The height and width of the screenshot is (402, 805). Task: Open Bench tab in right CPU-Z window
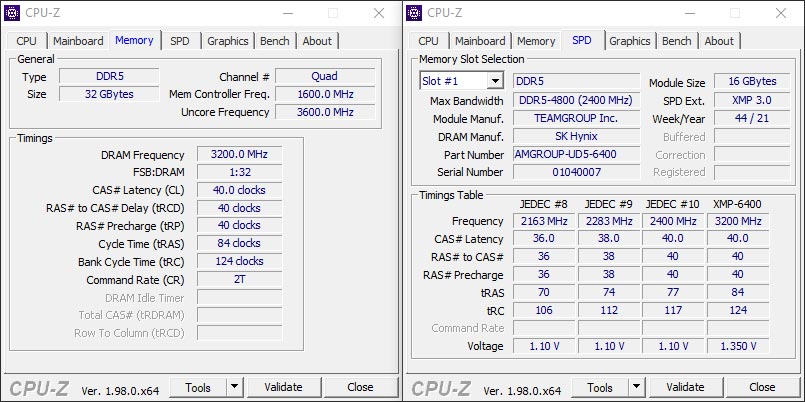[x=677, y=41]
